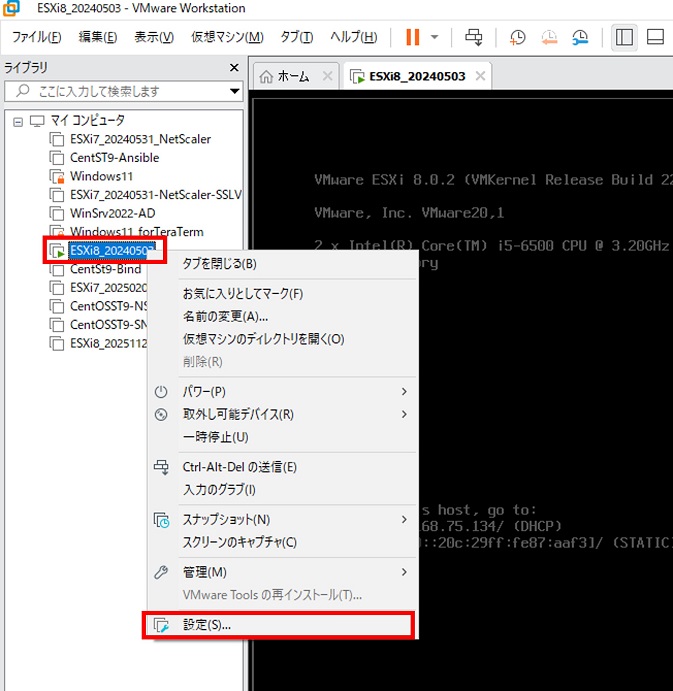Click the Send Ctrl-Alt-Del toolbar icon

click(474, 37)
